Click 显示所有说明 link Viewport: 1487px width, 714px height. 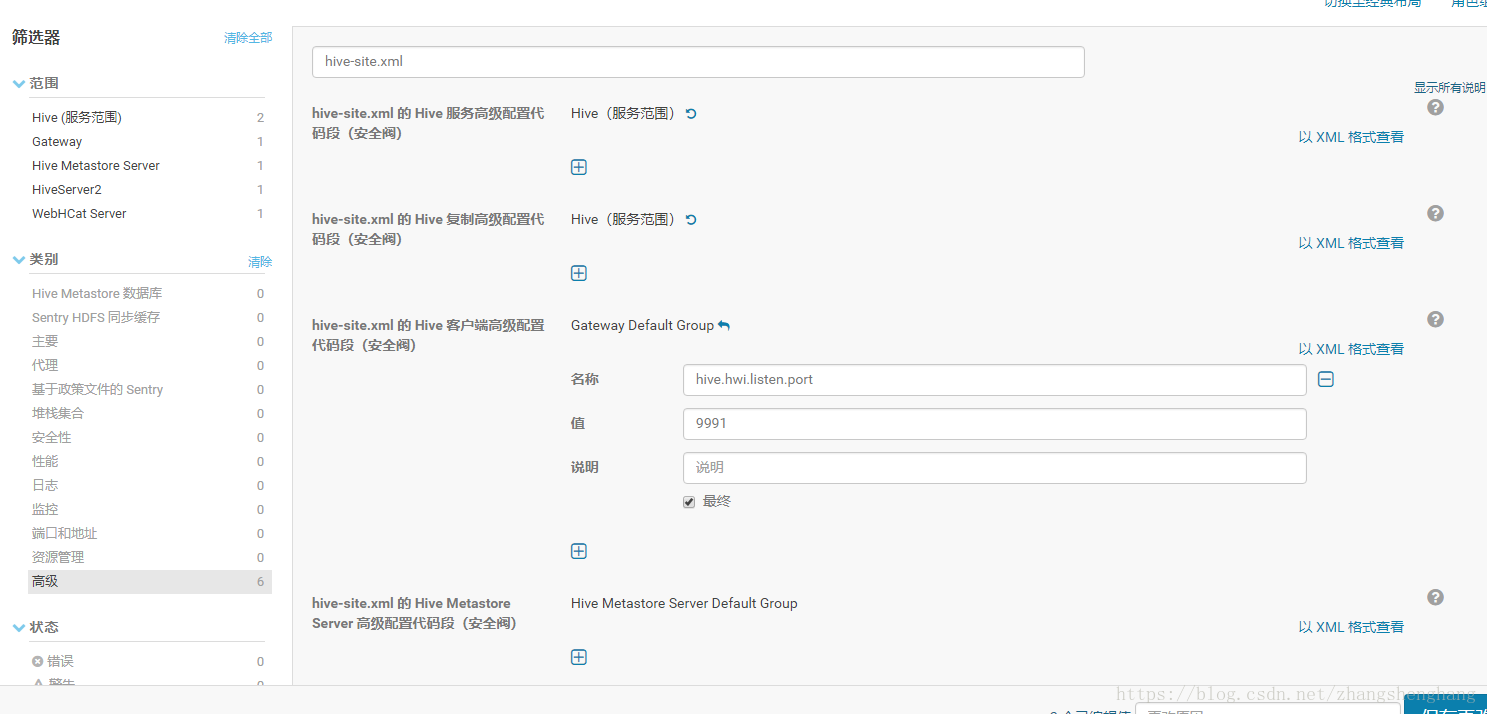click(1449, 88)
